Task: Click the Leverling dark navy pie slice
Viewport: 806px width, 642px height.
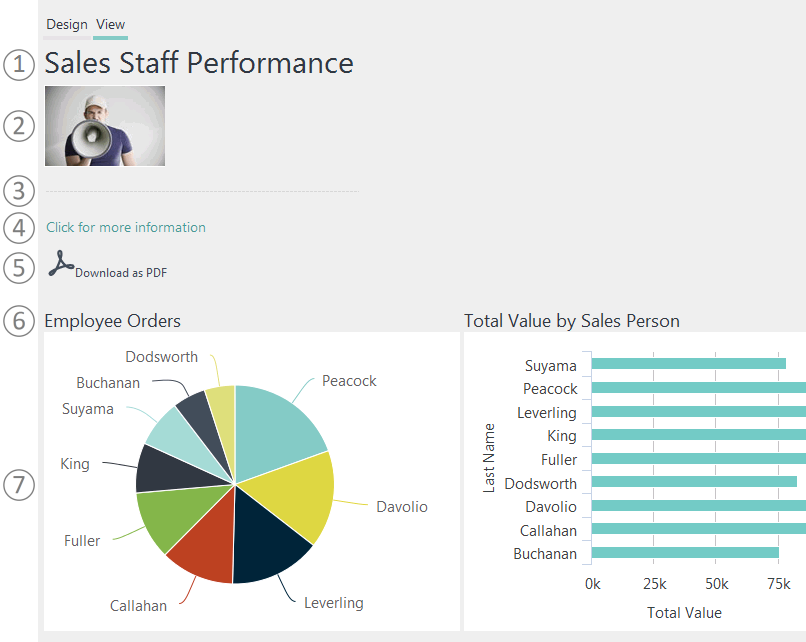Action: 267,548
